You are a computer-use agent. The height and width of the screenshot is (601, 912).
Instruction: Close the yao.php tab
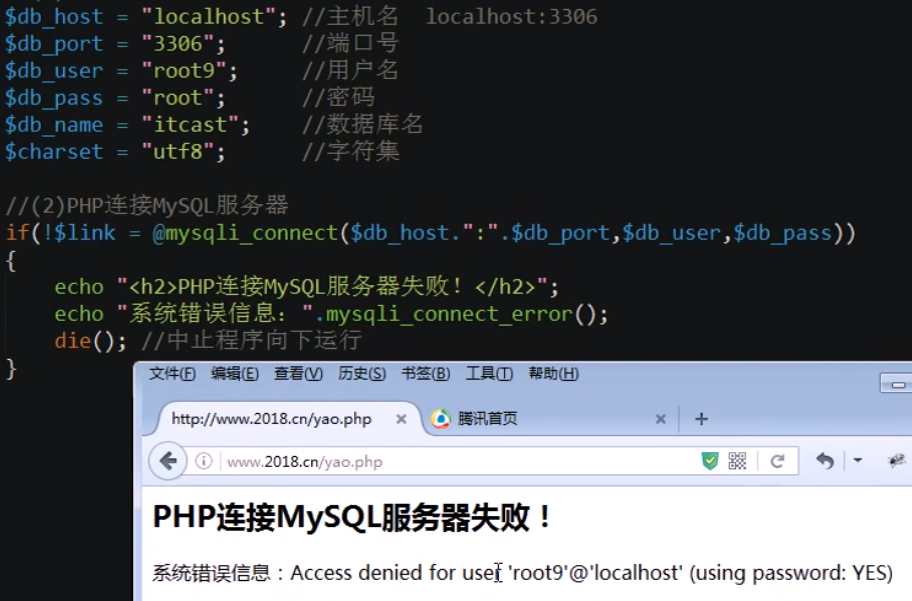coord(401,419)
